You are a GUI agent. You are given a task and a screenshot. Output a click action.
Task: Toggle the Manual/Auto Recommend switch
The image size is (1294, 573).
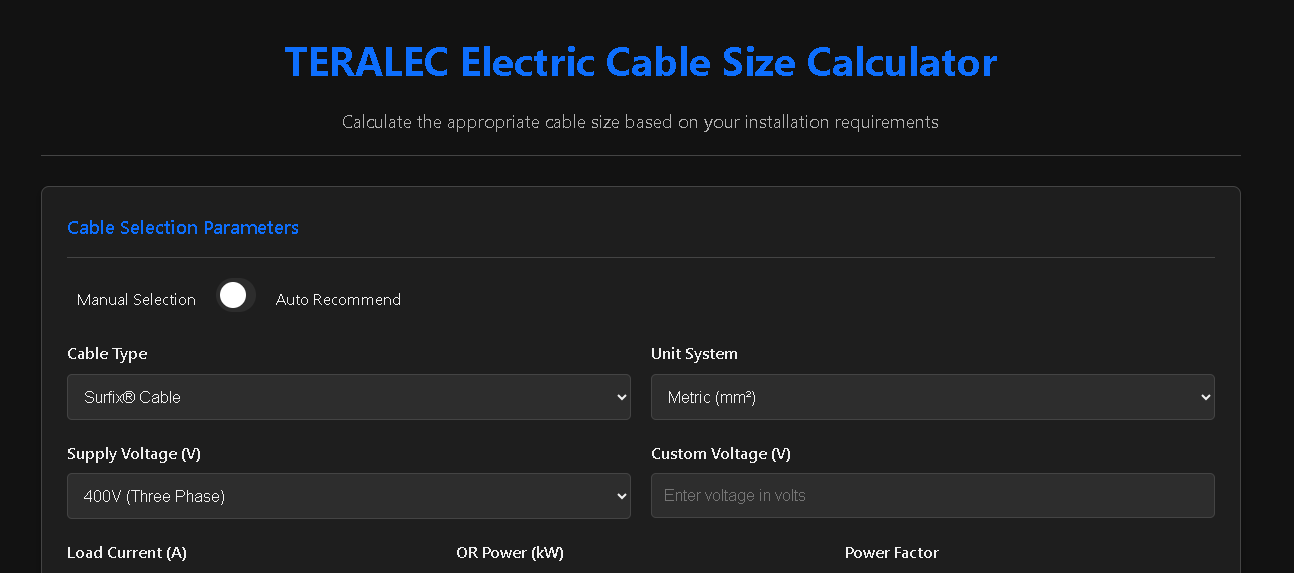pyautogui.click(x=236, y=296)
